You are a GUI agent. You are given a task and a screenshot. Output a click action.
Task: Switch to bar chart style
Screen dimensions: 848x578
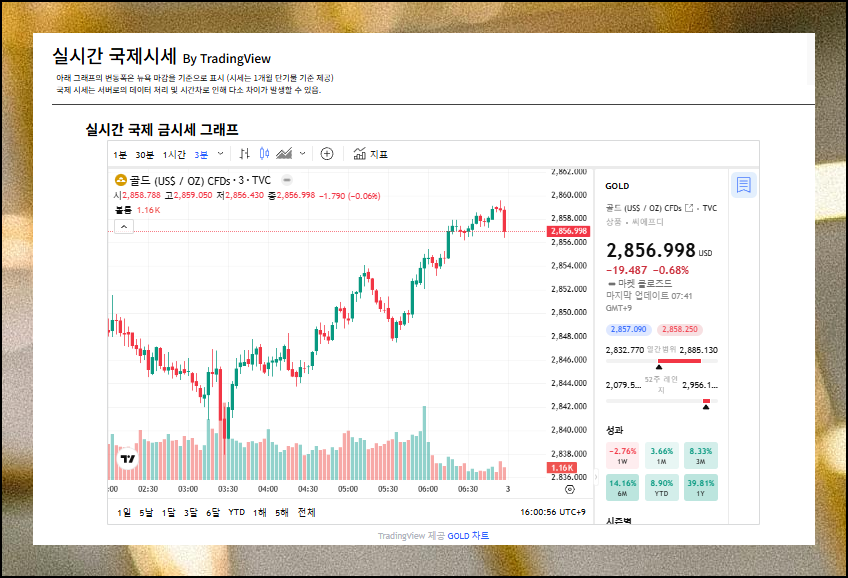click(x=244, y=154)
